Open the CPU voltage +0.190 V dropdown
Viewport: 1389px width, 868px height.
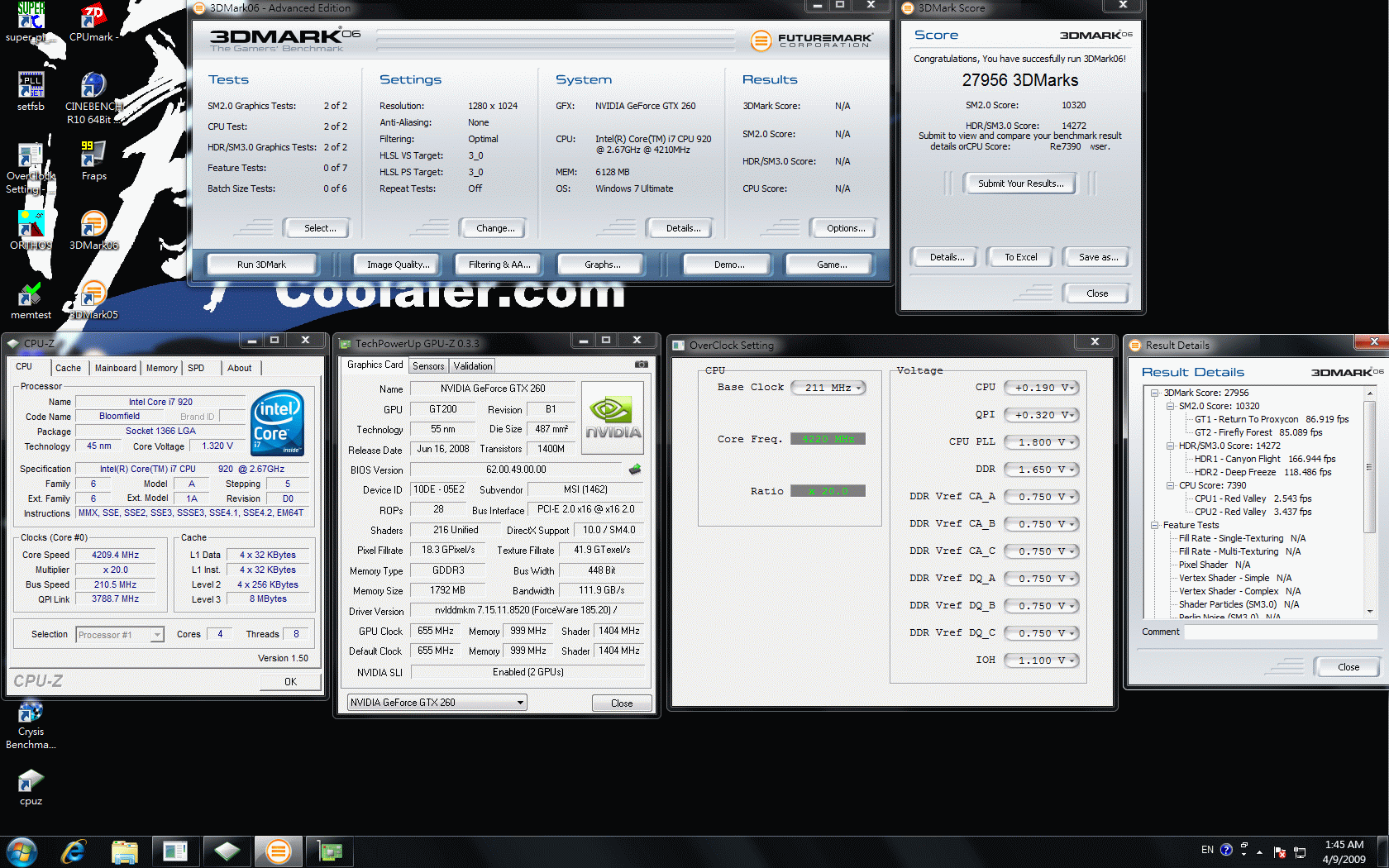tap(1042, 388)
